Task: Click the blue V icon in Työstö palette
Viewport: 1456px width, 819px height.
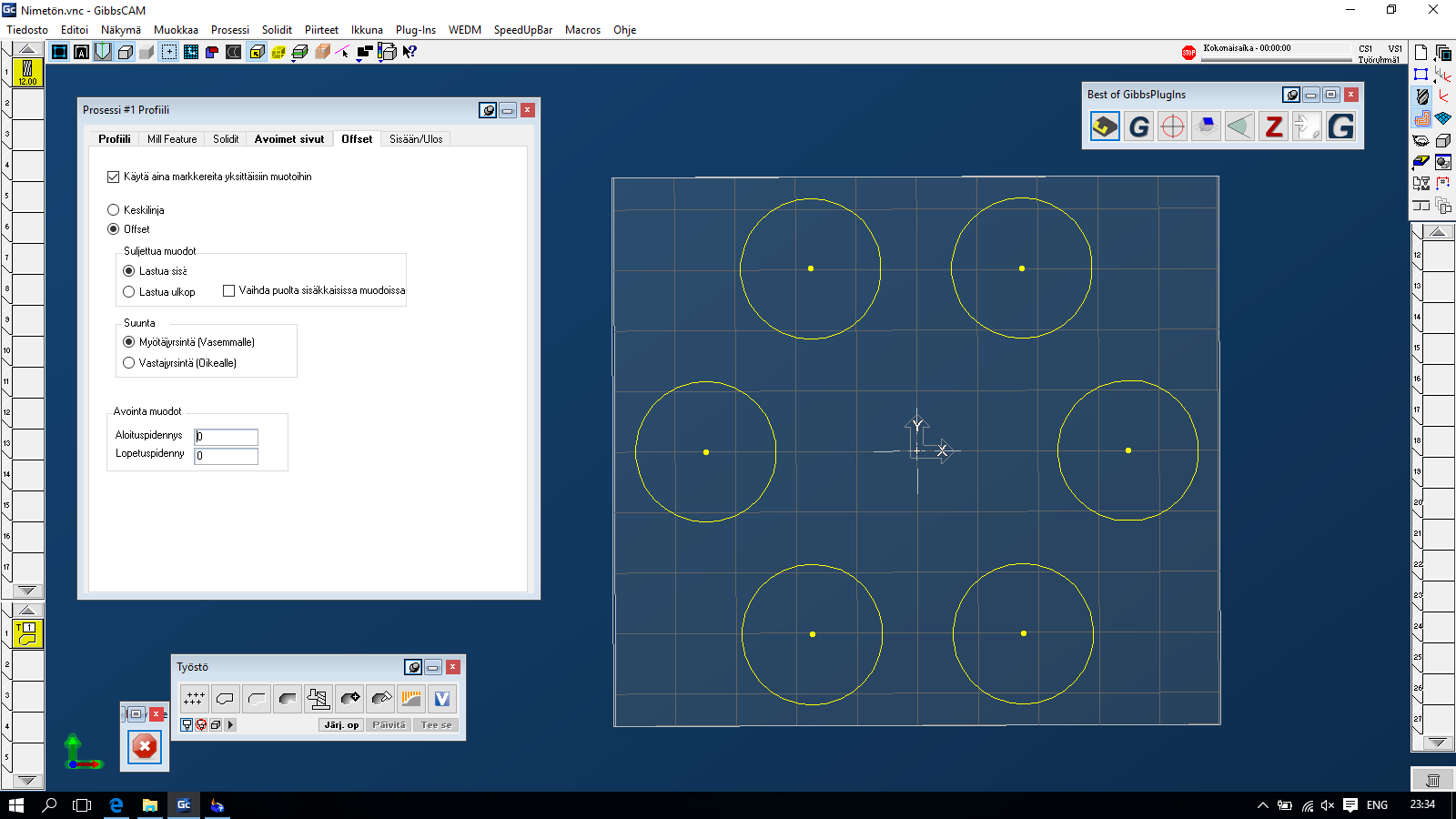Action: pyautogui.click(x=442, y=699)
